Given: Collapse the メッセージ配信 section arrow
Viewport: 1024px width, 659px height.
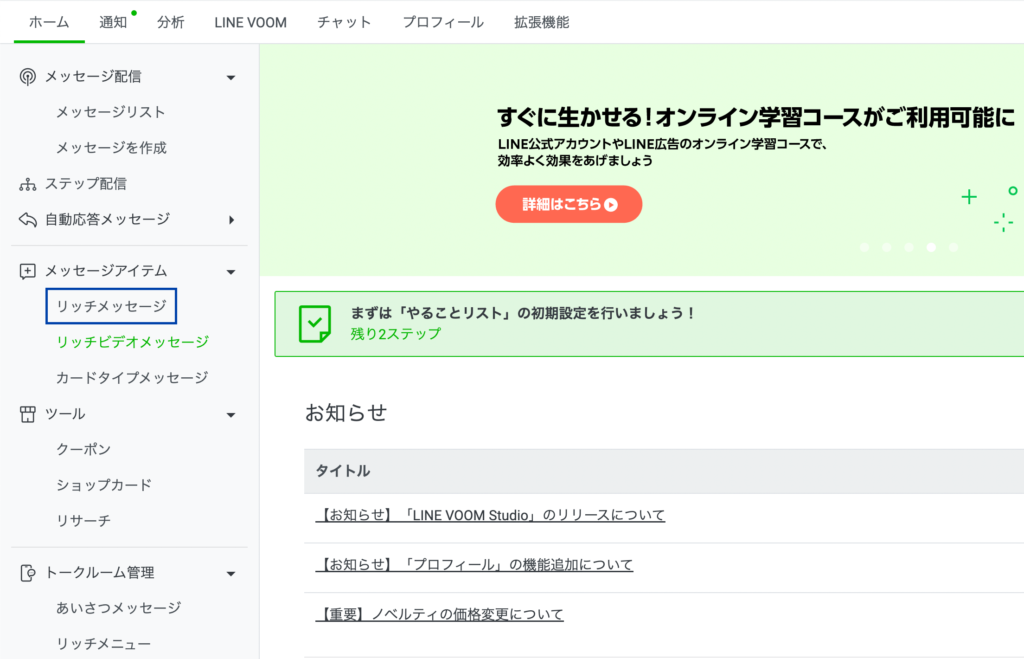Looking at the screenshot, I should point(231,77).
